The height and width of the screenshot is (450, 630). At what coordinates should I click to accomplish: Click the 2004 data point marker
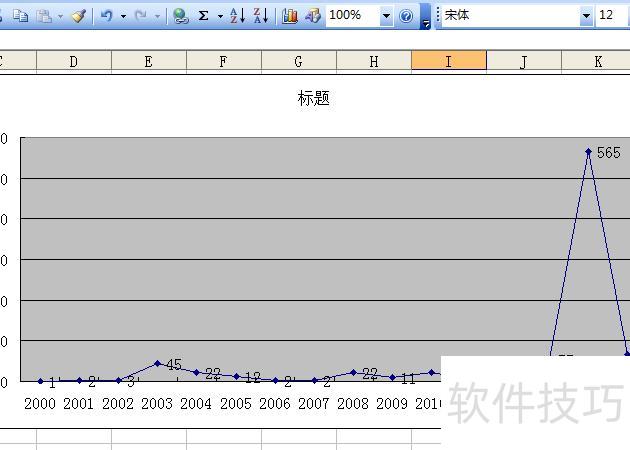tap(197, 372)
